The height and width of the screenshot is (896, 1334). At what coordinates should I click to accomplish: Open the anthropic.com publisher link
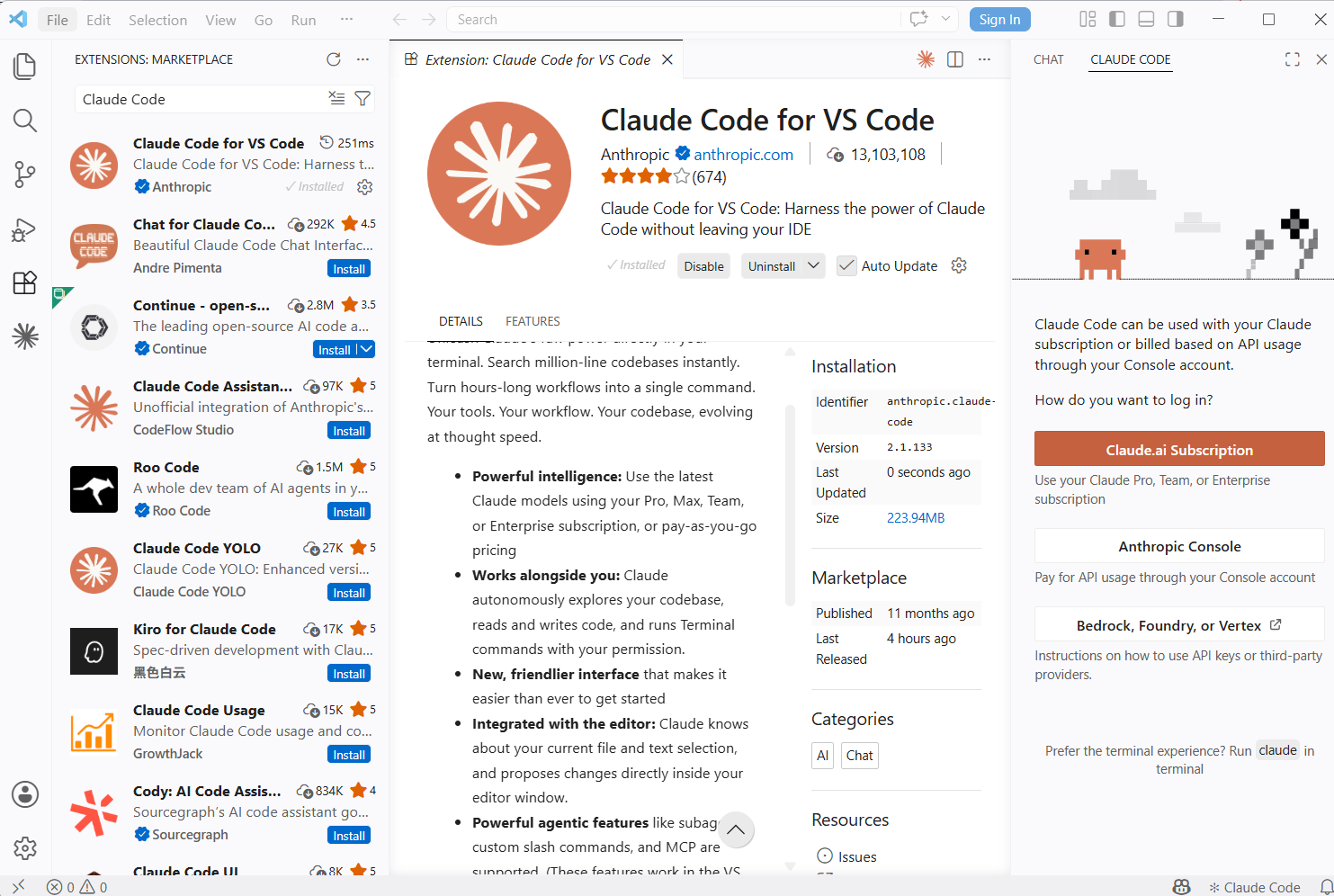tap(743, 154)
